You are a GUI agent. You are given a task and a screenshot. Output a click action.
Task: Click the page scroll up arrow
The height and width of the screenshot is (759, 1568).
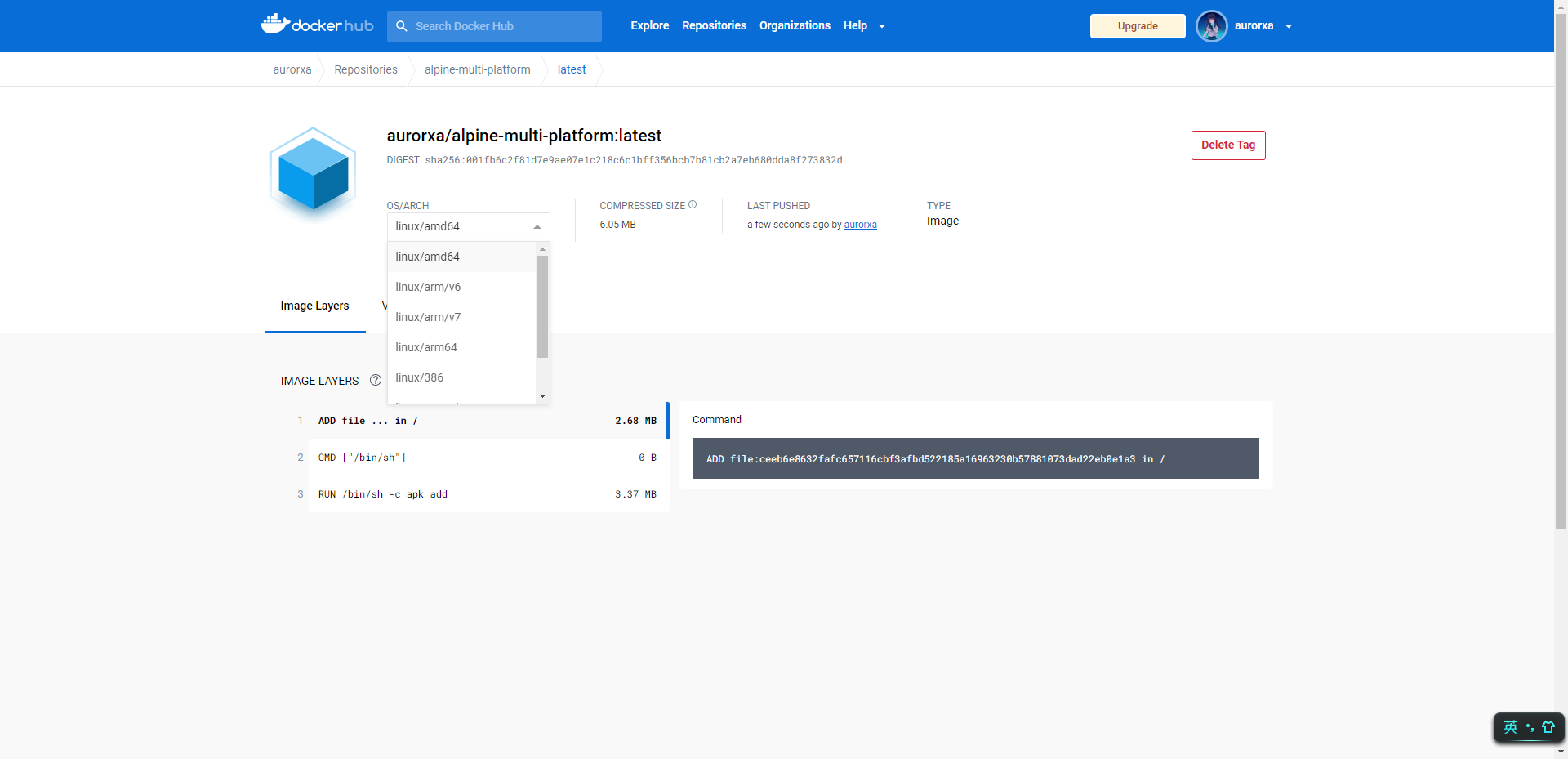[1561, 6]
